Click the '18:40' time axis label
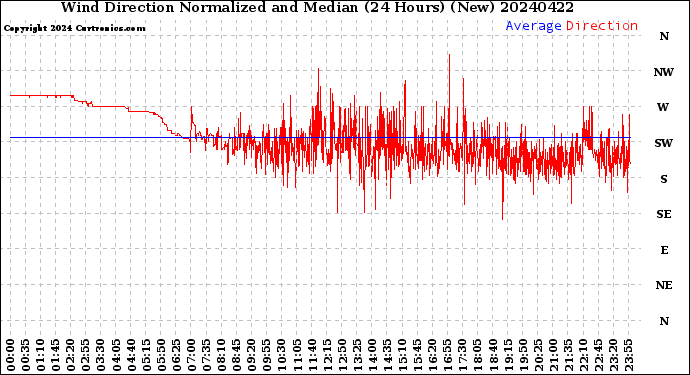The height and width of the screenshot is (375, 690). (x=492, y=355)
